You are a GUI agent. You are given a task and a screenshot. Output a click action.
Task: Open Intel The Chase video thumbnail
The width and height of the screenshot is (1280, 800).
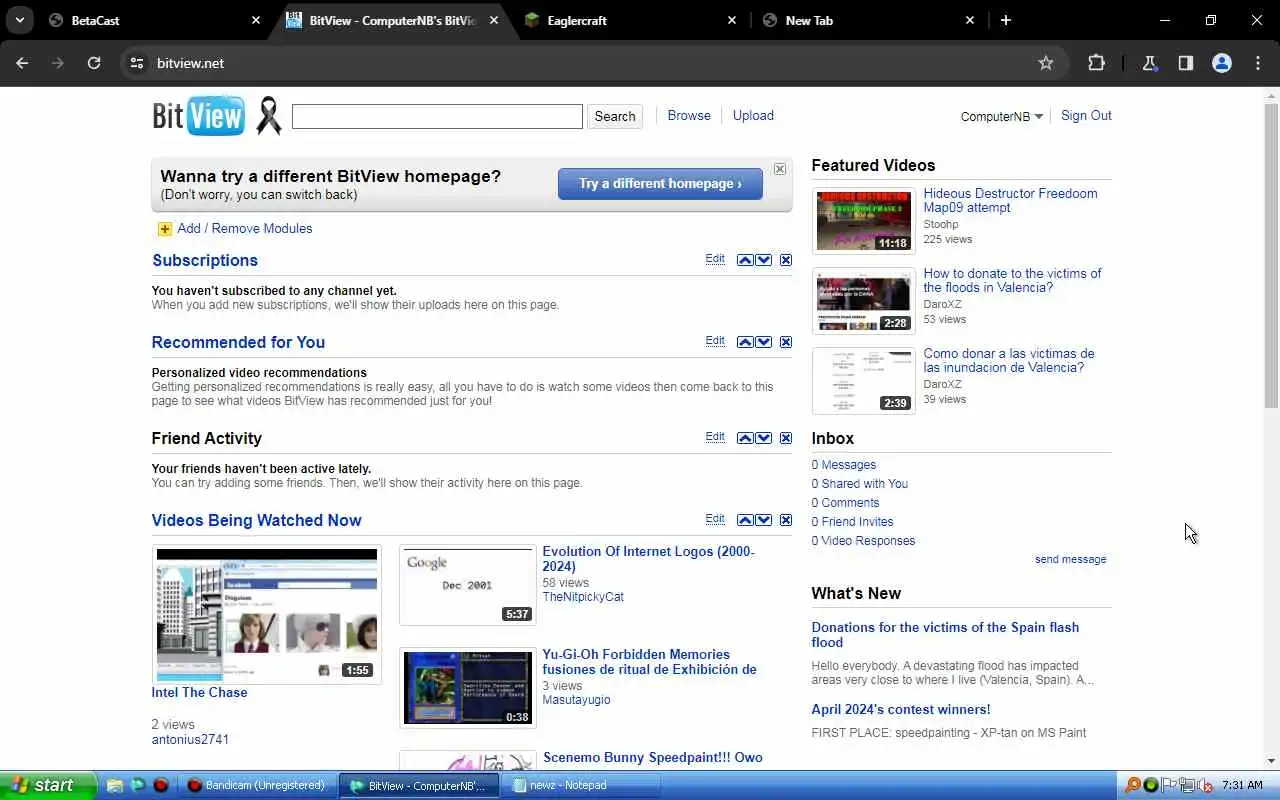coord(267,614)
